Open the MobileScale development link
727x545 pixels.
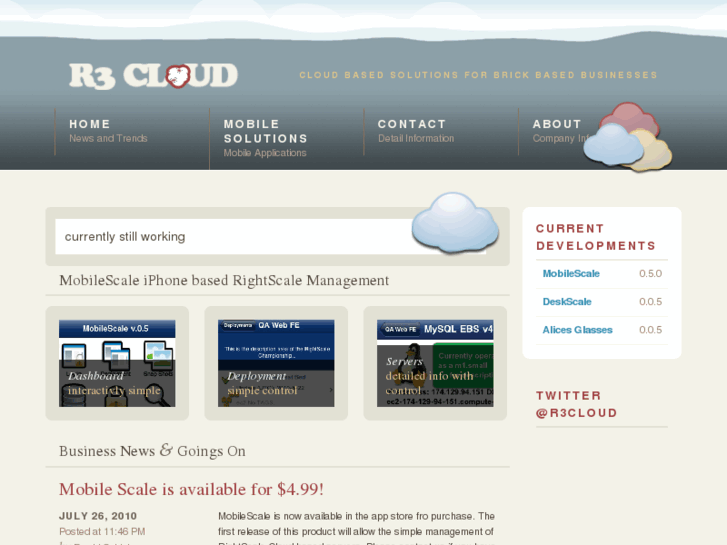(x=571, y=274)
